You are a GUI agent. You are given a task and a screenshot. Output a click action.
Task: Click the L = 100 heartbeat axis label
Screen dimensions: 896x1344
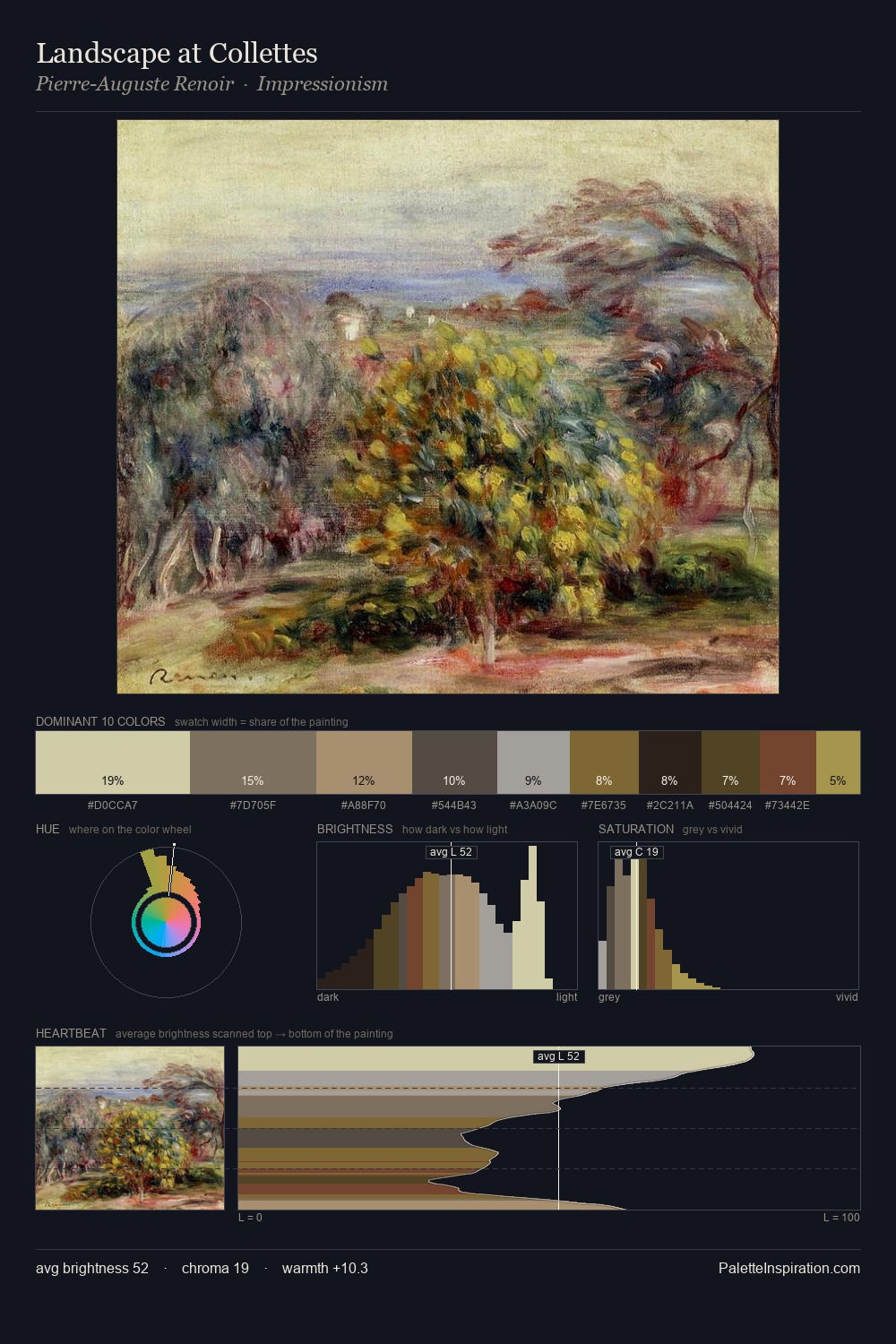(841, 1217)
